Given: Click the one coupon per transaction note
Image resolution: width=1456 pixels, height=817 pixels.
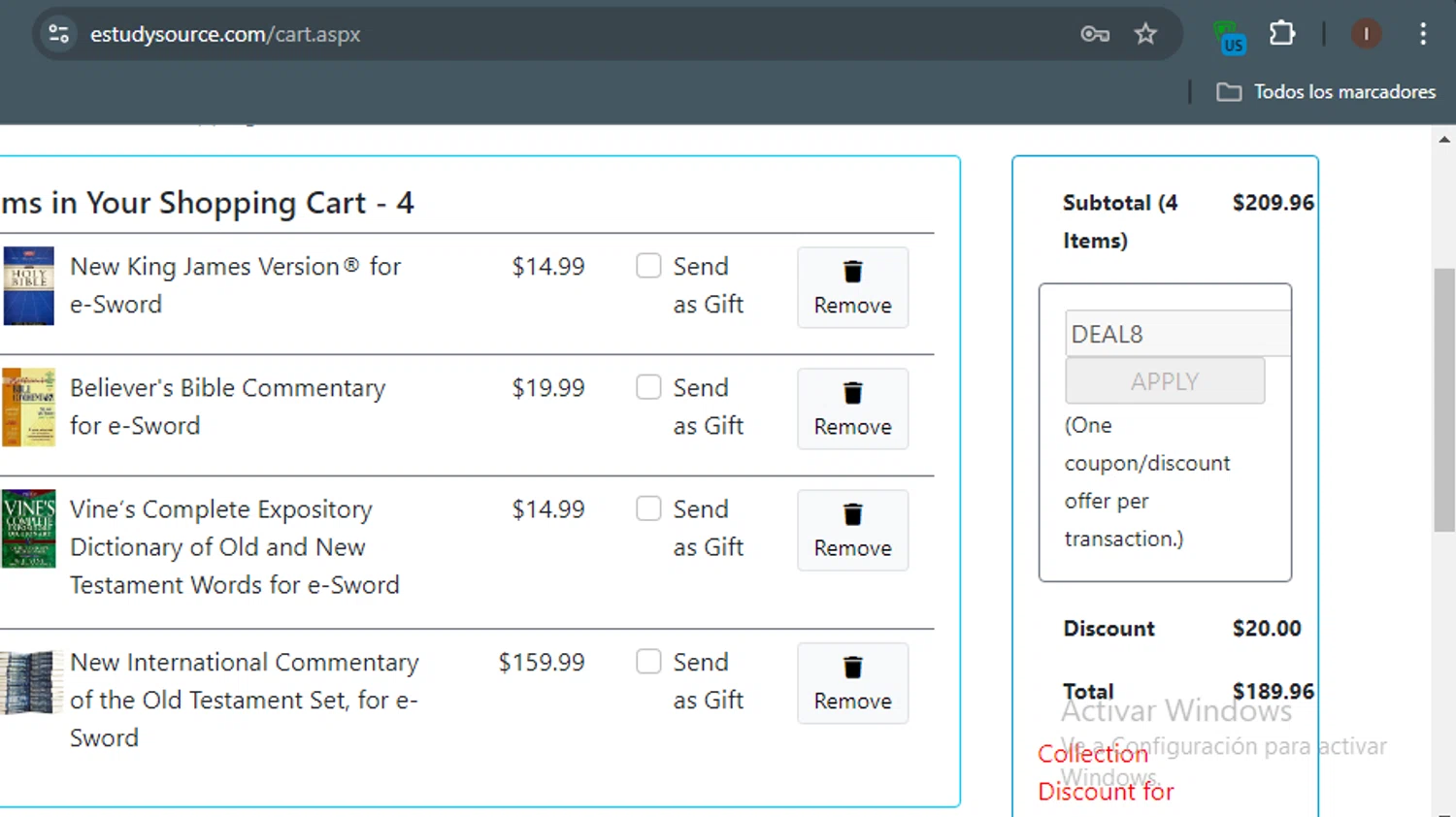Looking at the screenshot, I should coord(1147,482).
